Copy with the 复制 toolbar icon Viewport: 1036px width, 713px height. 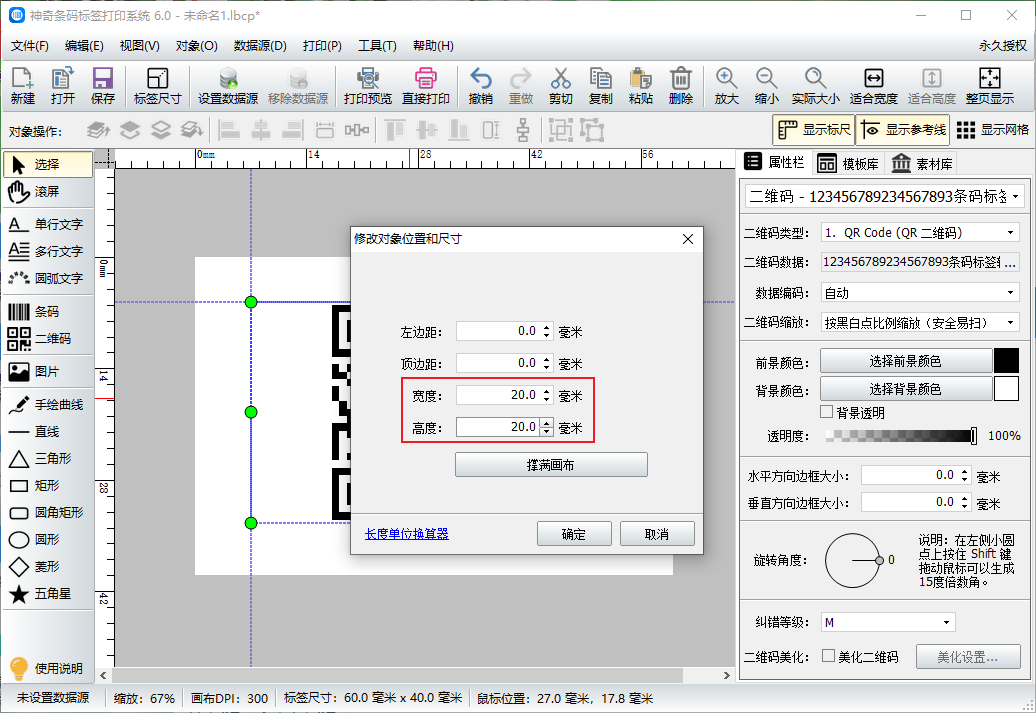coord(601,86)
